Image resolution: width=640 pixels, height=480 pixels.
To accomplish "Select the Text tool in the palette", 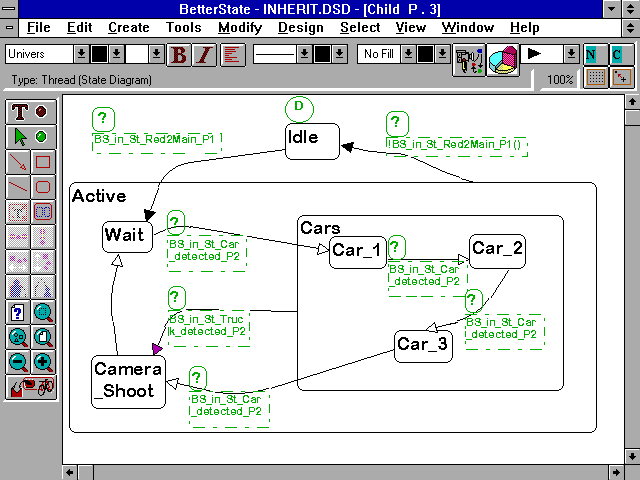I will [20, 111].
